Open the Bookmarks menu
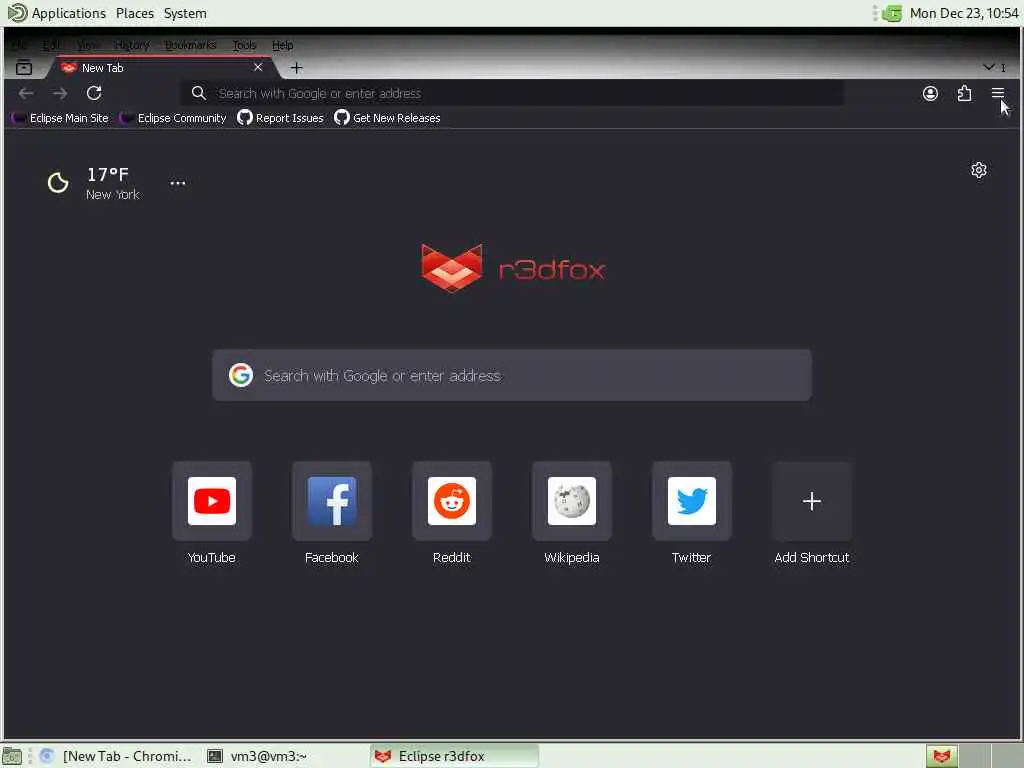The image size is (1024, 768). [x=190, y=45]
